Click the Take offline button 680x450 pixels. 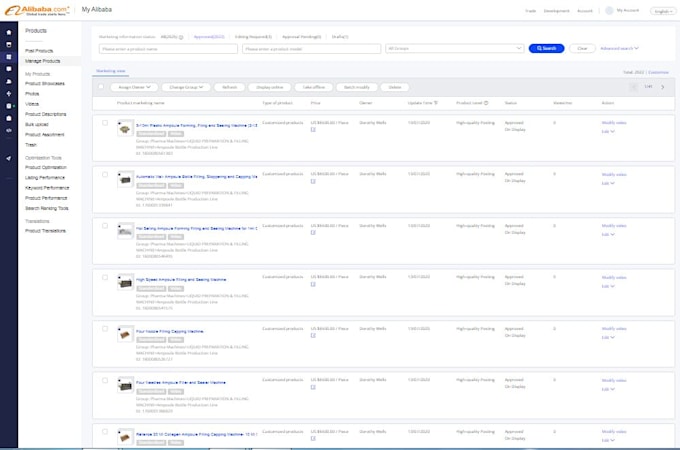click(x=314, y=87)
